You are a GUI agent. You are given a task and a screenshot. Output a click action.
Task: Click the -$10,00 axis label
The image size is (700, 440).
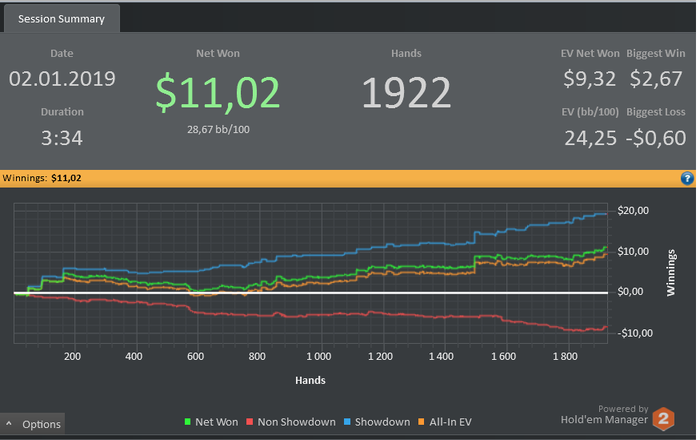[634, 333]
